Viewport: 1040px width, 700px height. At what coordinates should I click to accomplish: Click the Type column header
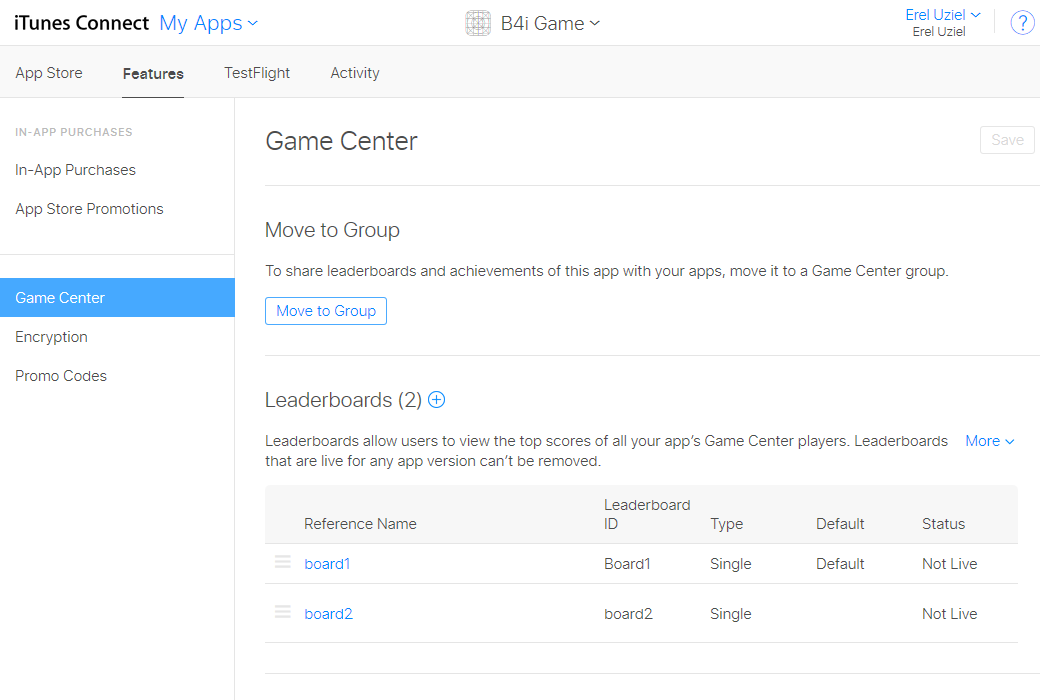tap(726, 524)
